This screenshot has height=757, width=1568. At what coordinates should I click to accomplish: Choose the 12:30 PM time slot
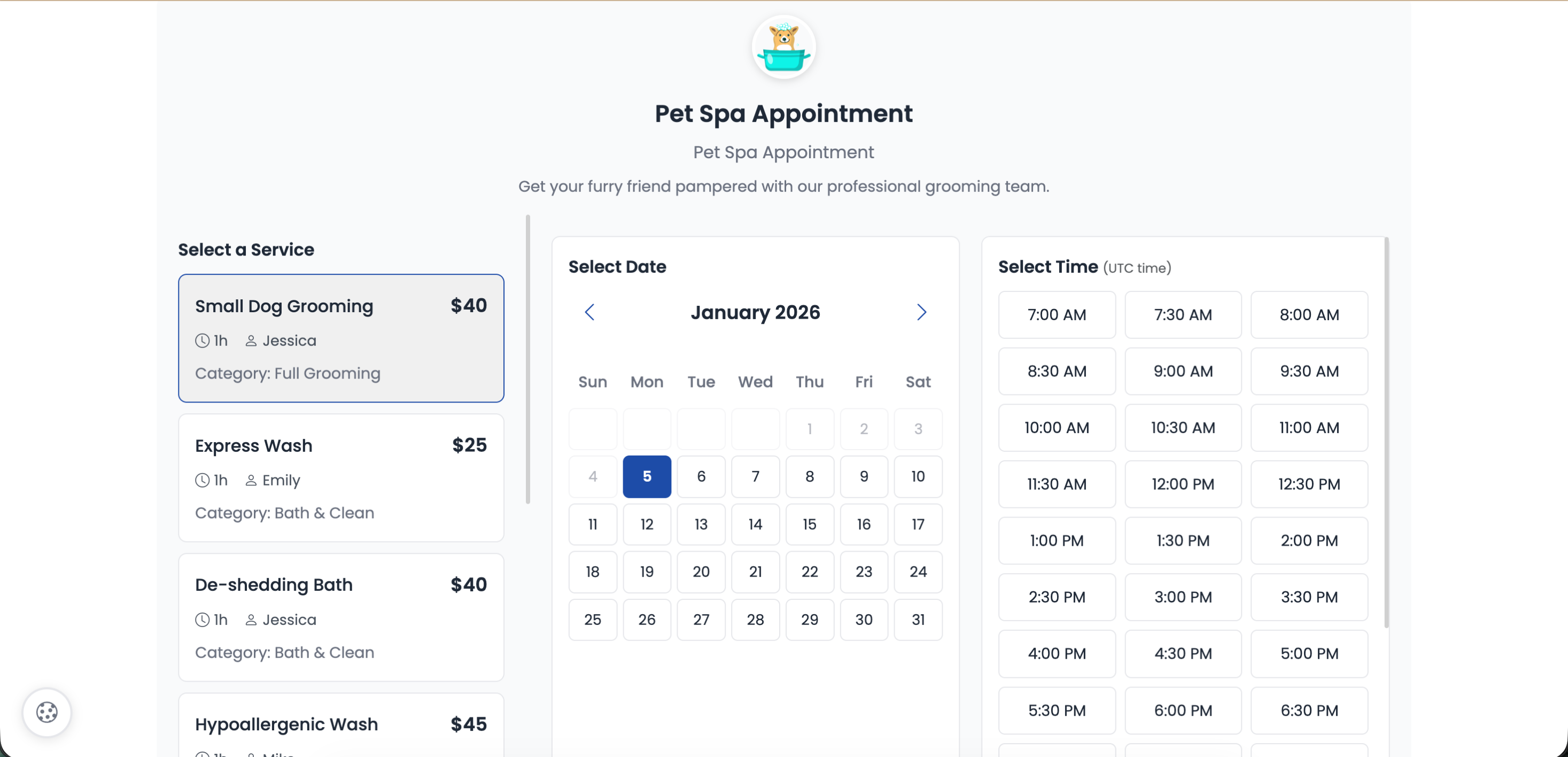coord(1309,484)
